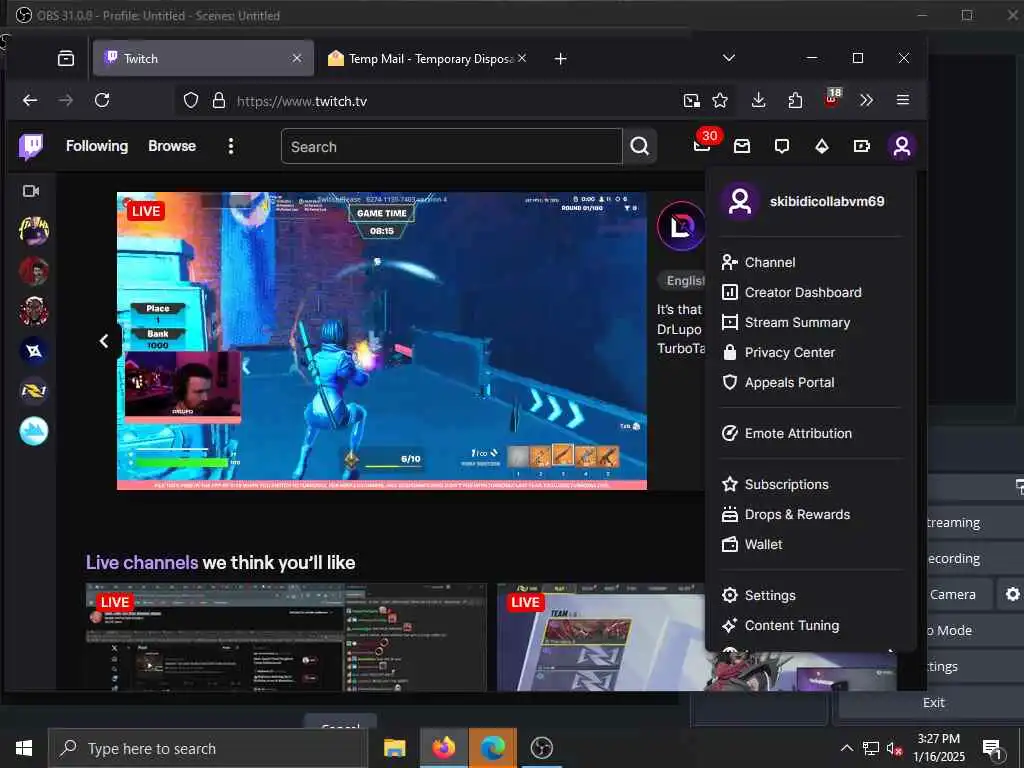Screen dimensions: 1024x768
Task: Click the Twitch Search field
Action: [451, 146]
